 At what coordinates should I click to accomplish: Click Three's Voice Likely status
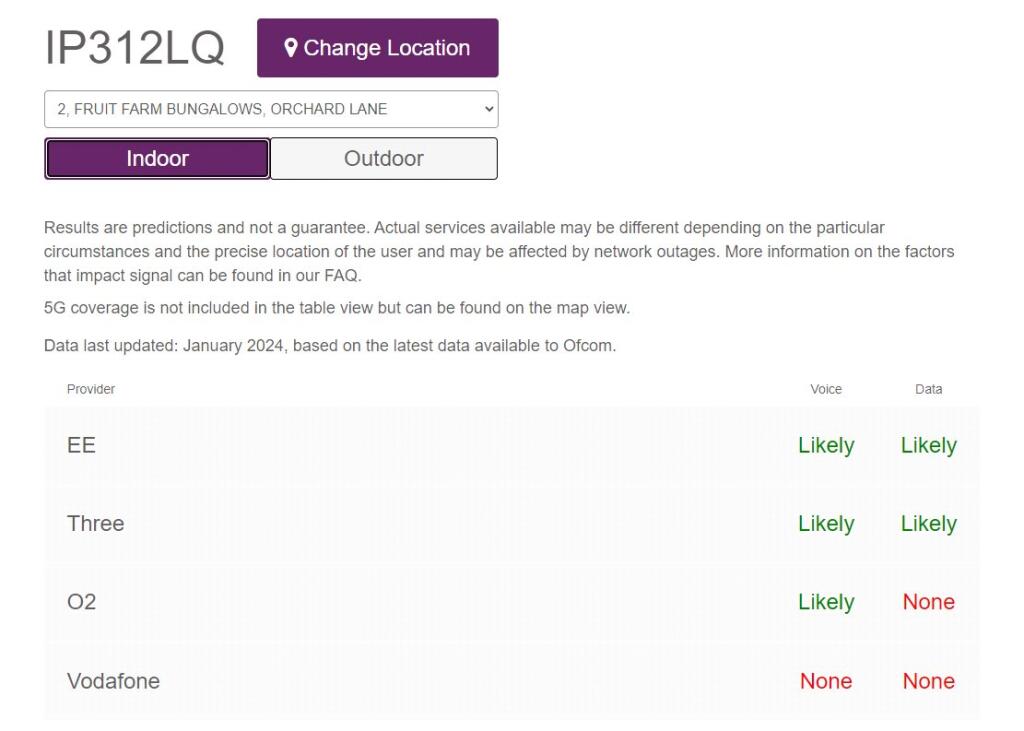826,524
